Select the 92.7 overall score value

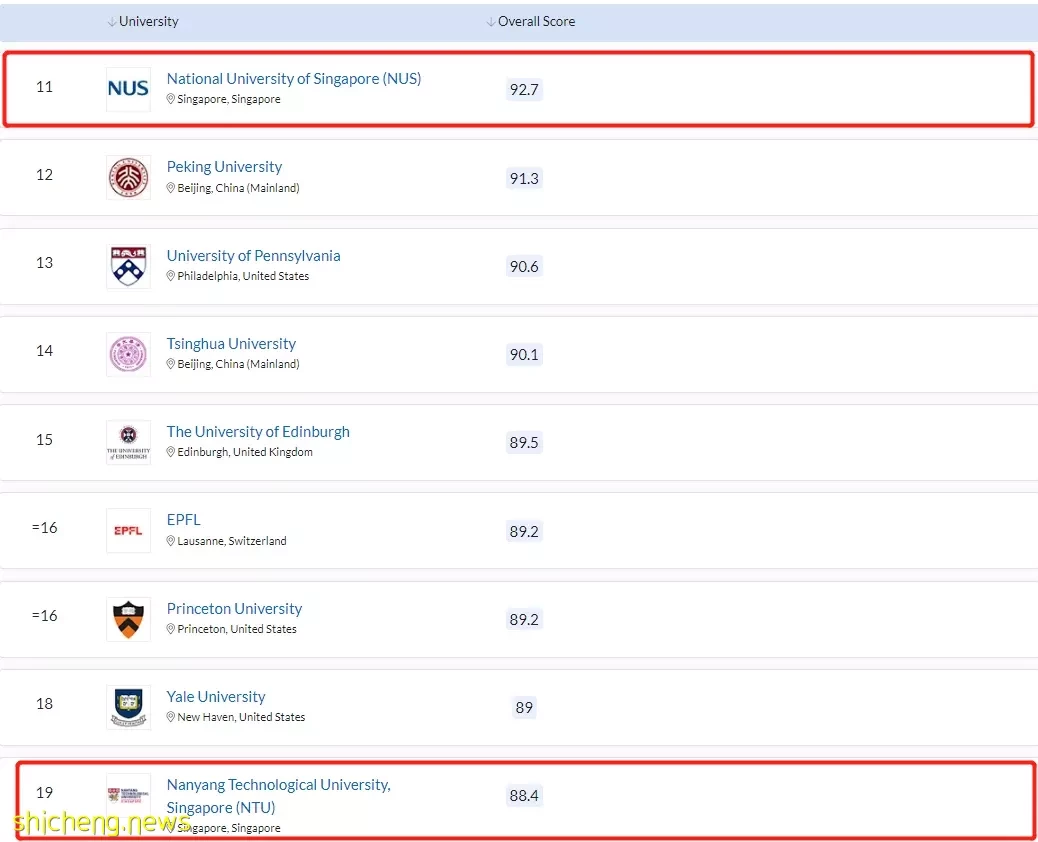(x=524, y=89)
